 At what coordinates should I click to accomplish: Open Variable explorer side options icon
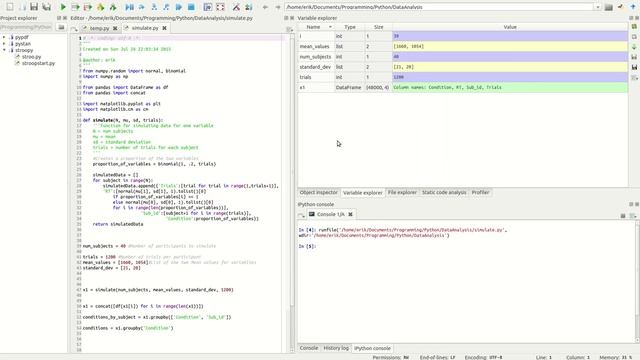634,78
